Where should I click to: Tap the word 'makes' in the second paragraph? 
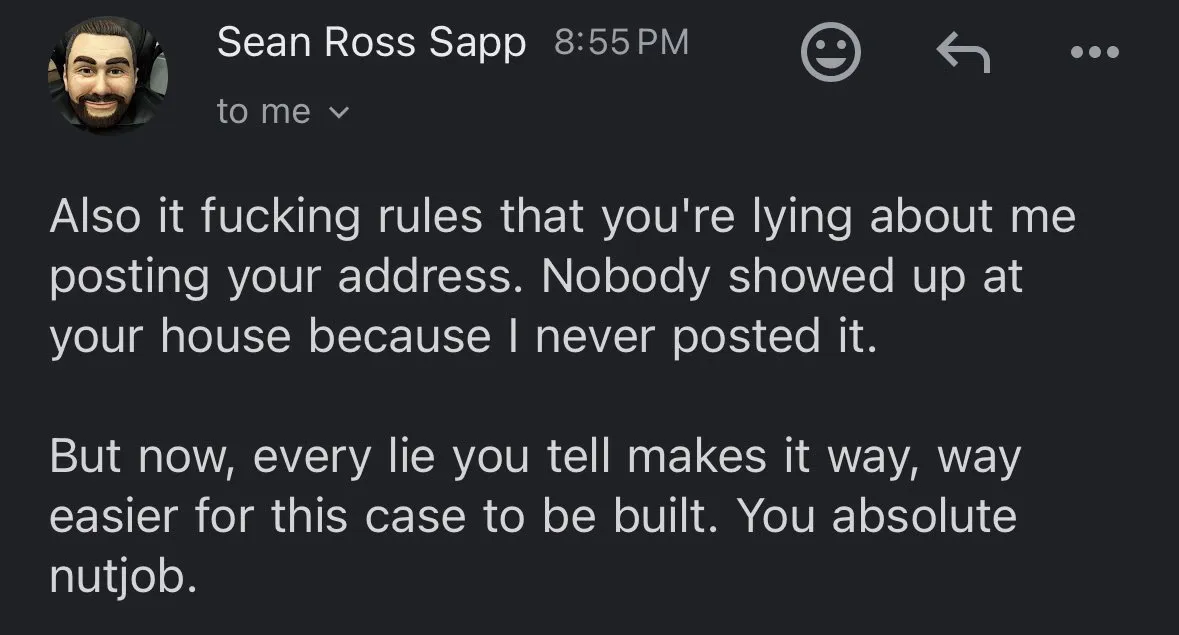coord(696,457)
